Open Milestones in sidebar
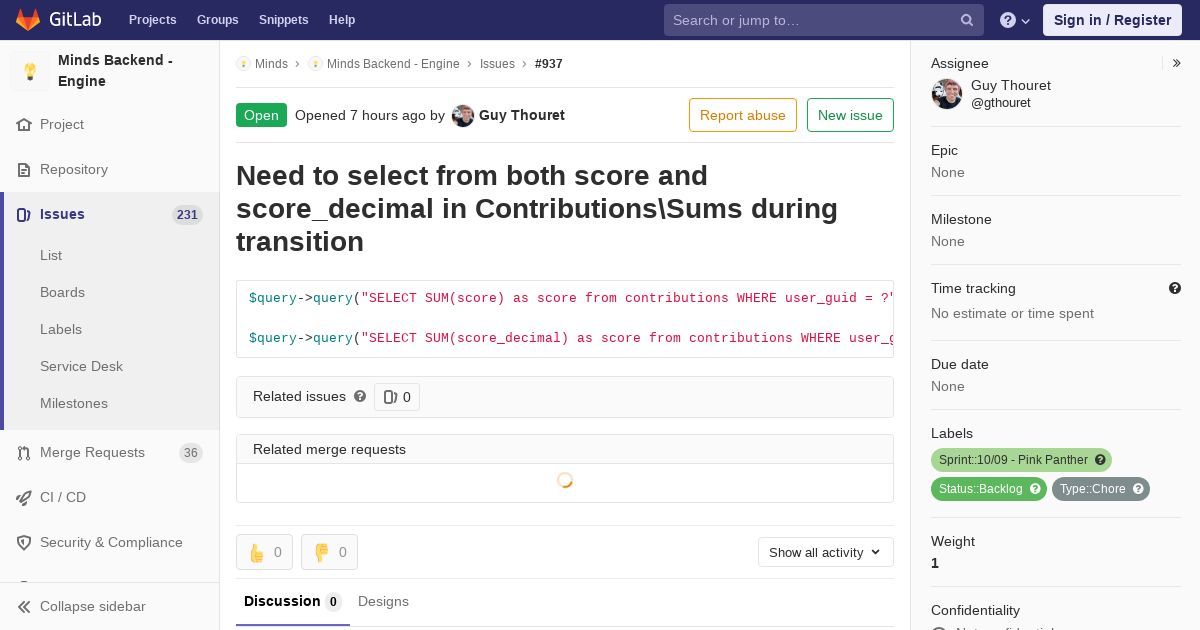Image resolution: width=1200 pixels, height=630 pixels. (74, 403)
